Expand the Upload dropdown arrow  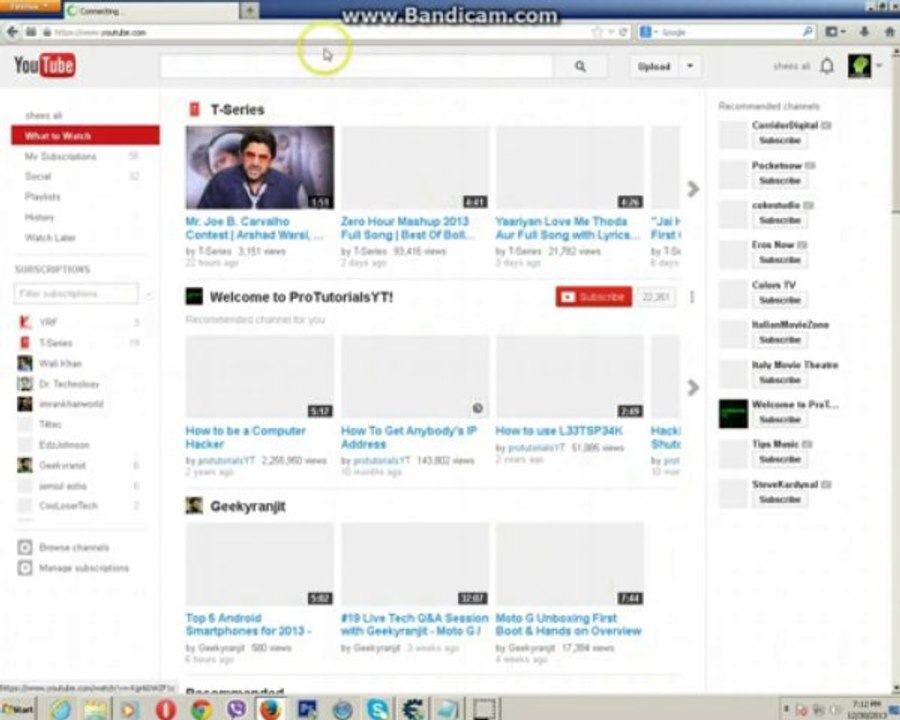coord(690,67)
